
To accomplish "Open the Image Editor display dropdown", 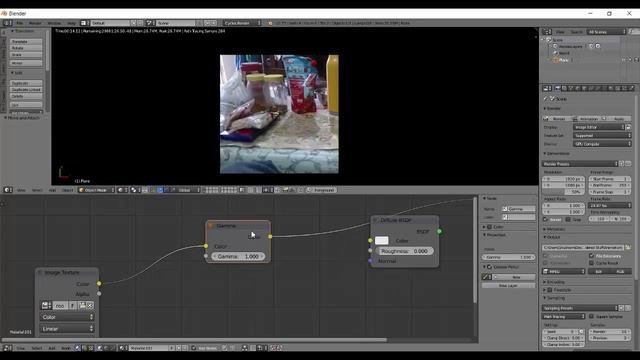I will pyautogui.click(x=599, y=127).
